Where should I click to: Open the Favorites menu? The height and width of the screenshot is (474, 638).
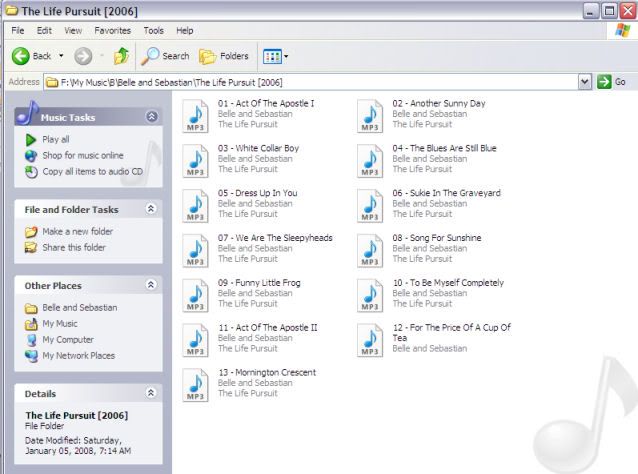click(x=113, y=31)
